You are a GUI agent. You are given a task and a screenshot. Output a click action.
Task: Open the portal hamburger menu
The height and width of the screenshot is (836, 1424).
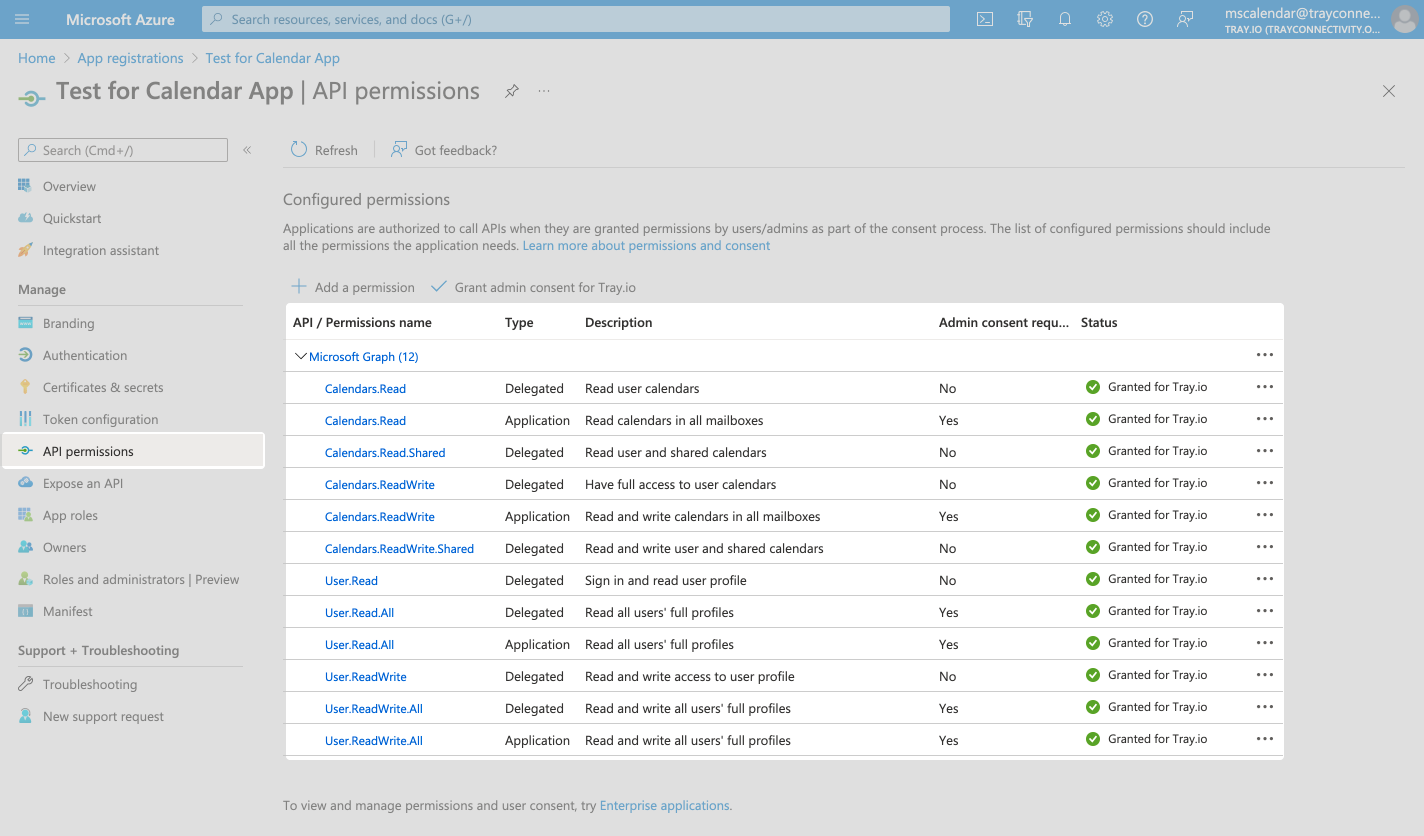pyautogui.click(x=22, y=19)
